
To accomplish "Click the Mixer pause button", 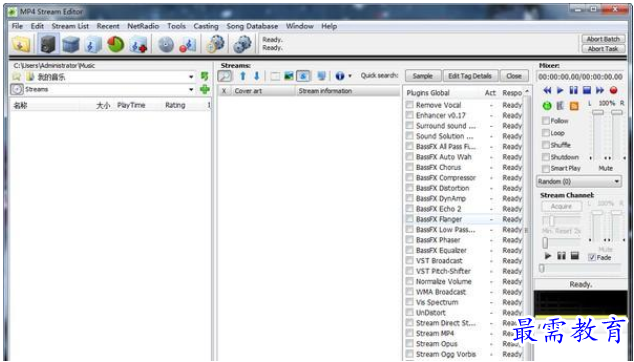I will pos(574,90).
